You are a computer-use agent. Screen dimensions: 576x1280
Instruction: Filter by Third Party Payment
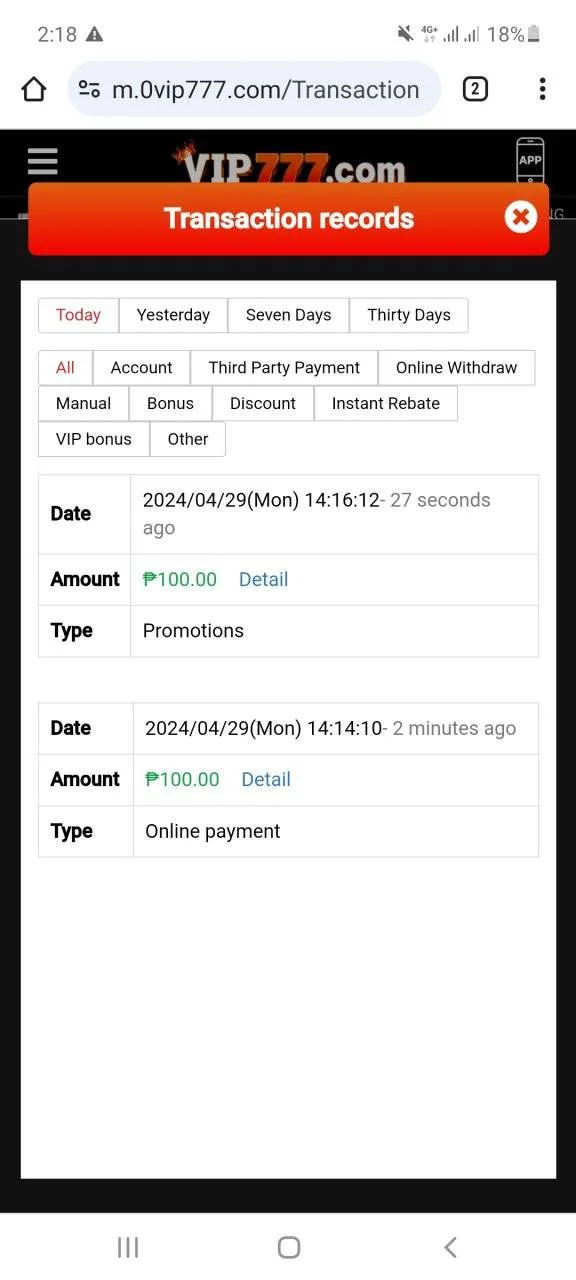click(284, 368)
